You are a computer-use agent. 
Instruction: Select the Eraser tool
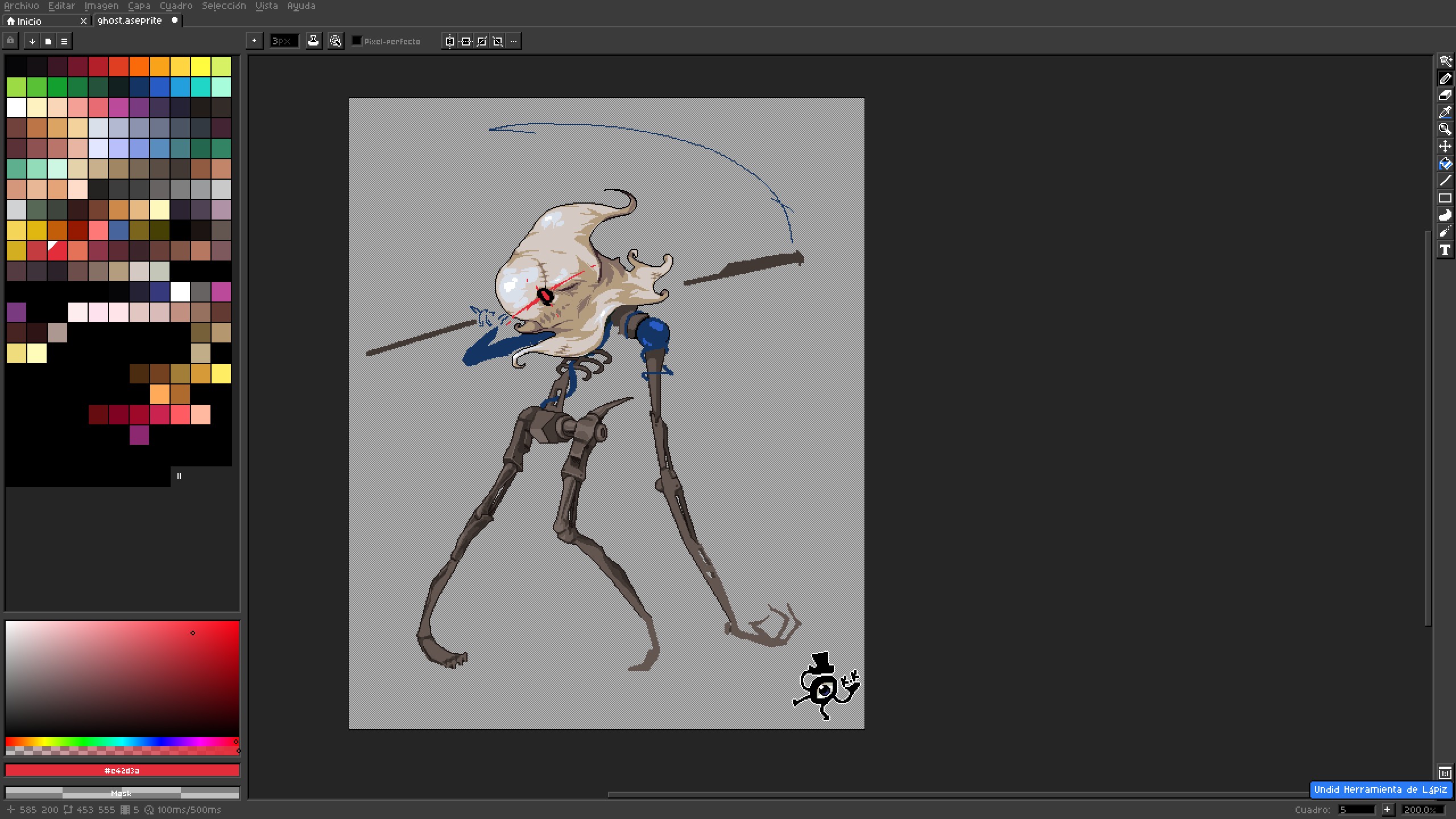(x=1445, y=96)
